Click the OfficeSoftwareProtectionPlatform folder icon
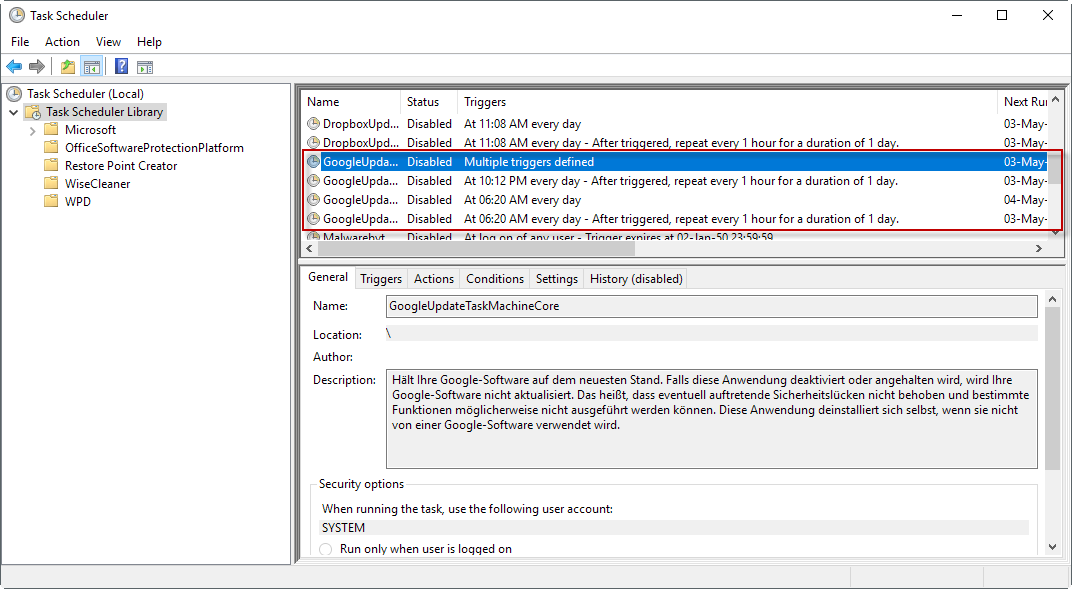The width and height of the screenshot is (1072, 589). (x=51, y=147)
